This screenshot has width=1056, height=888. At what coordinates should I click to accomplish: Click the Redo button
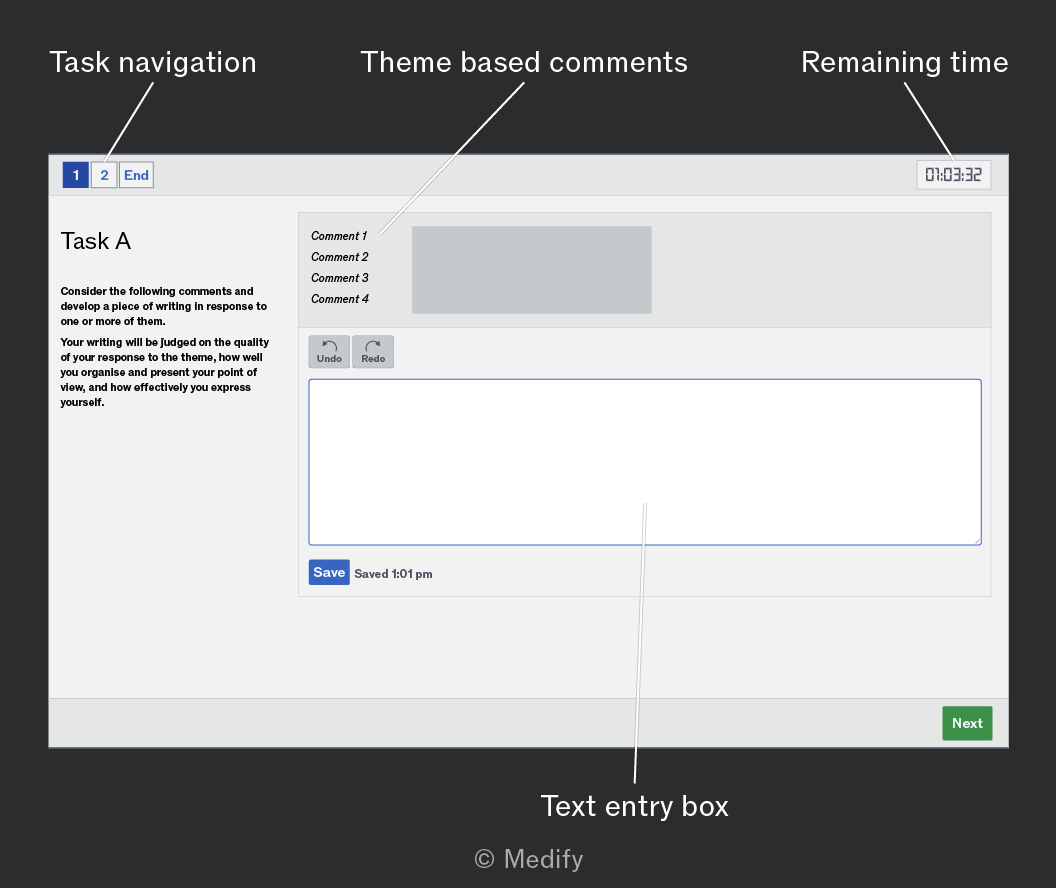pos(373,351)
